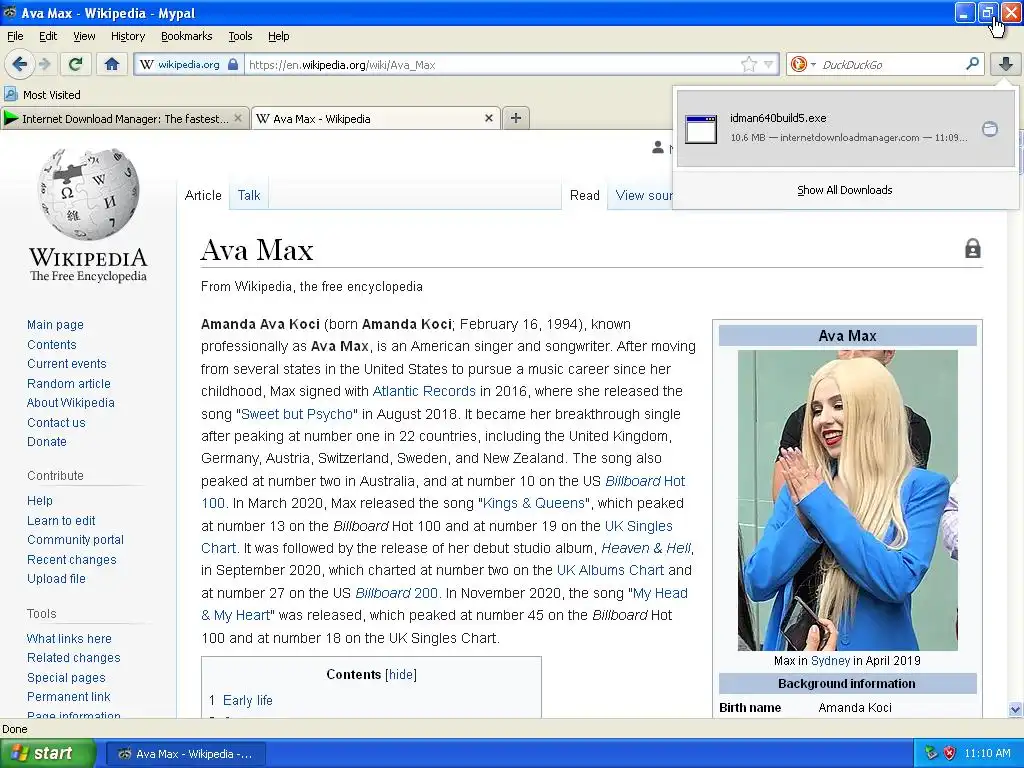
Task: Open the Tools menu
Action: [x=240, y=36]
